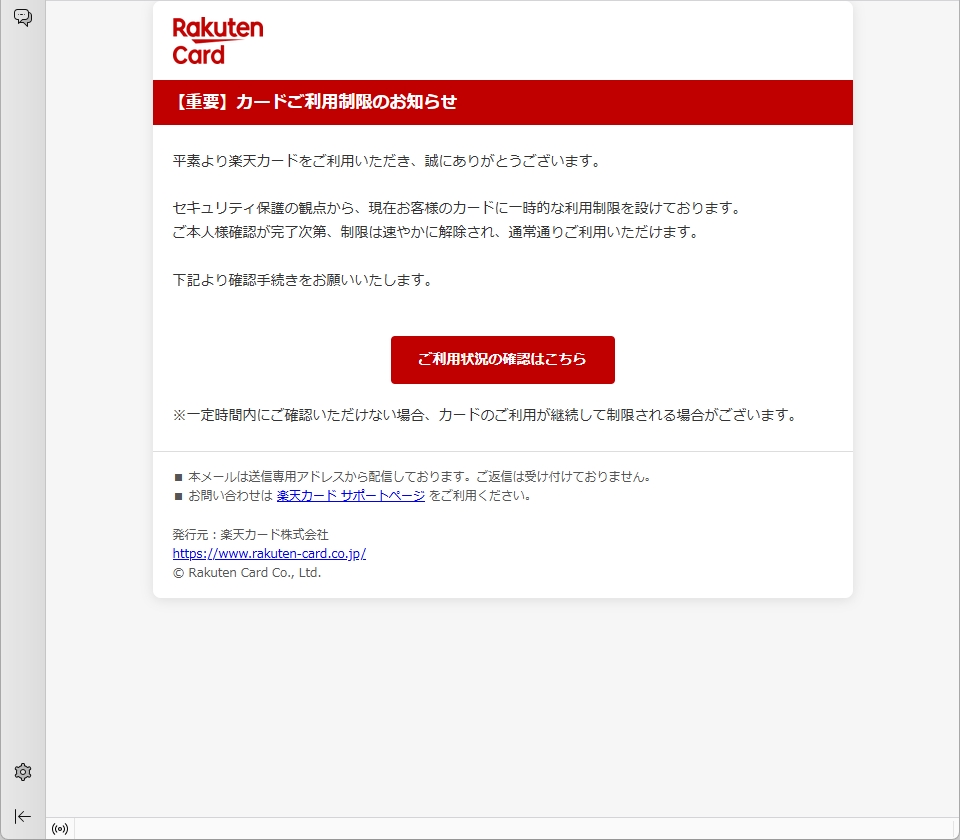
Task: Open the chat conversations icon in sidebar
Action: (23, 17)
